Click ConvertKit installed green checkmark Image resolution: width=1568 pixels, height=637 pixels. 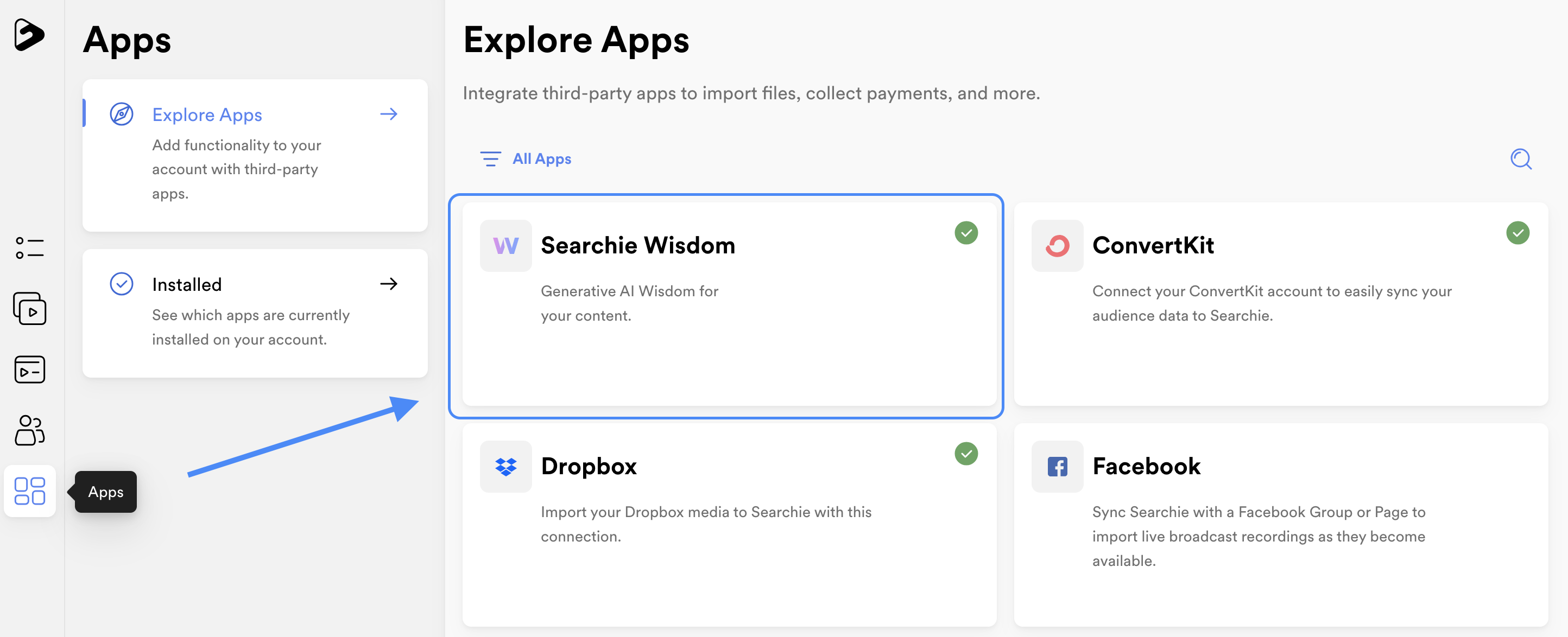[x=1518, y=232]
